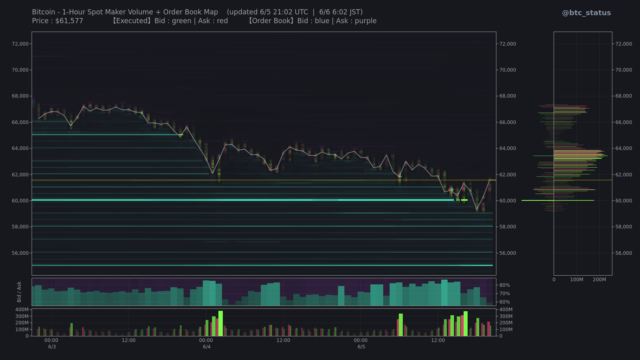640x360 pixels.
Task: Click '56,000' on the main chart's left axis
Action: pyautogui.click(x=20, y=253)
